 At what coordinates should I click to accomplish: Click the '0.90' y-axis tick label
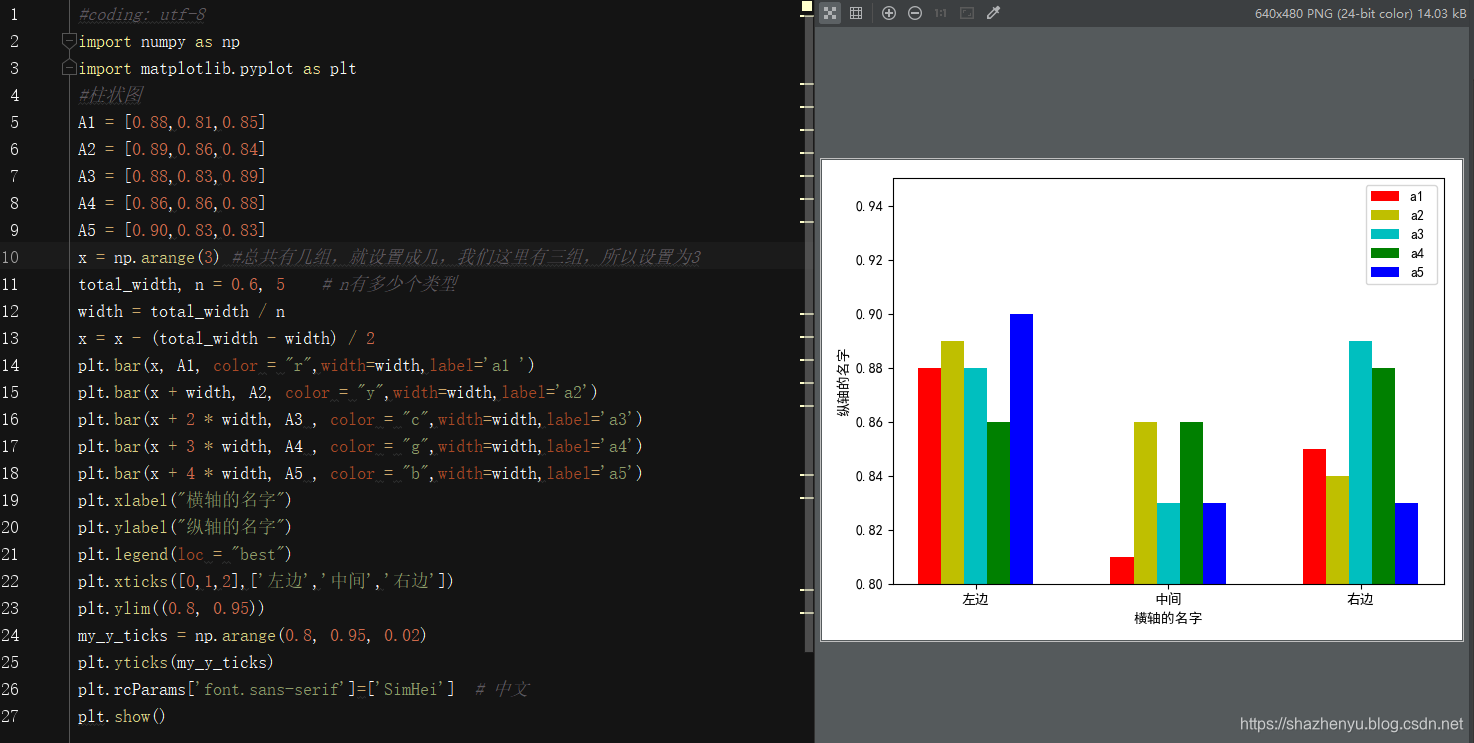(868, 315)
